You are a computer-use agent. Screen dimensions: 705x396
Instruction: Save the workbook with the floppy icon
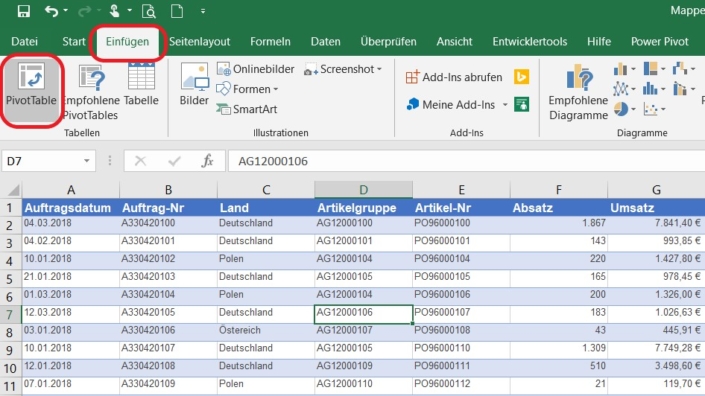pyautogui.click(x=23, y=11)
